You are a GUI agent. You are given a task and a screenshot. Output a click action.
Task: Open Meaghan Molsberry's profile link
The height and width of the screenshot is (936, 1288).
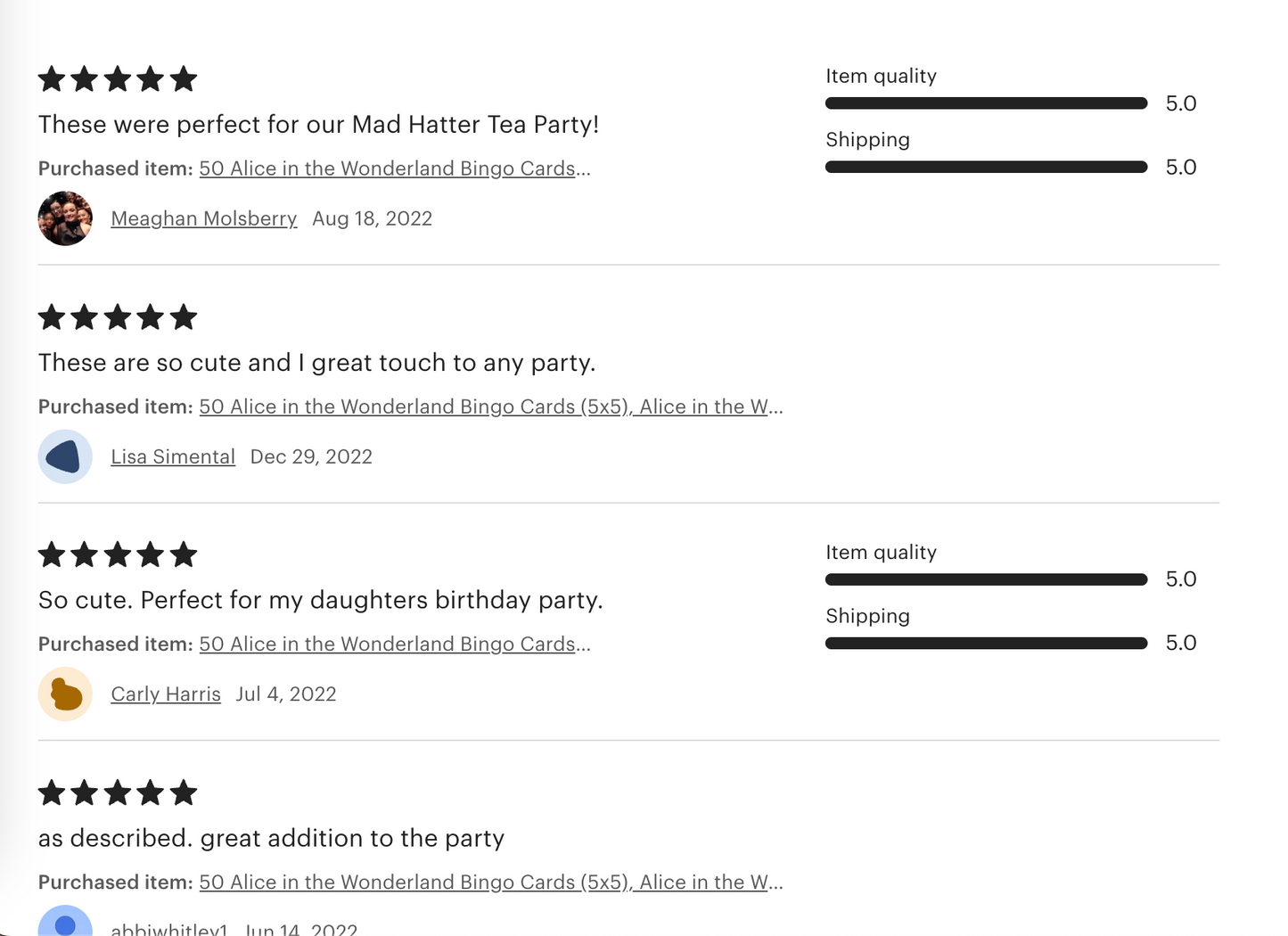[203, 218]
